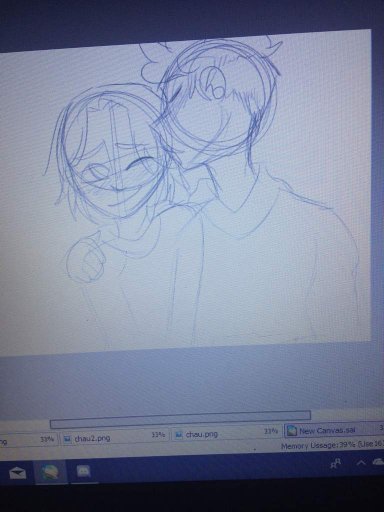Click the SAI icon next to New Canvas.sai
This screenshot has width=384, height=512.
pos(292,431)
